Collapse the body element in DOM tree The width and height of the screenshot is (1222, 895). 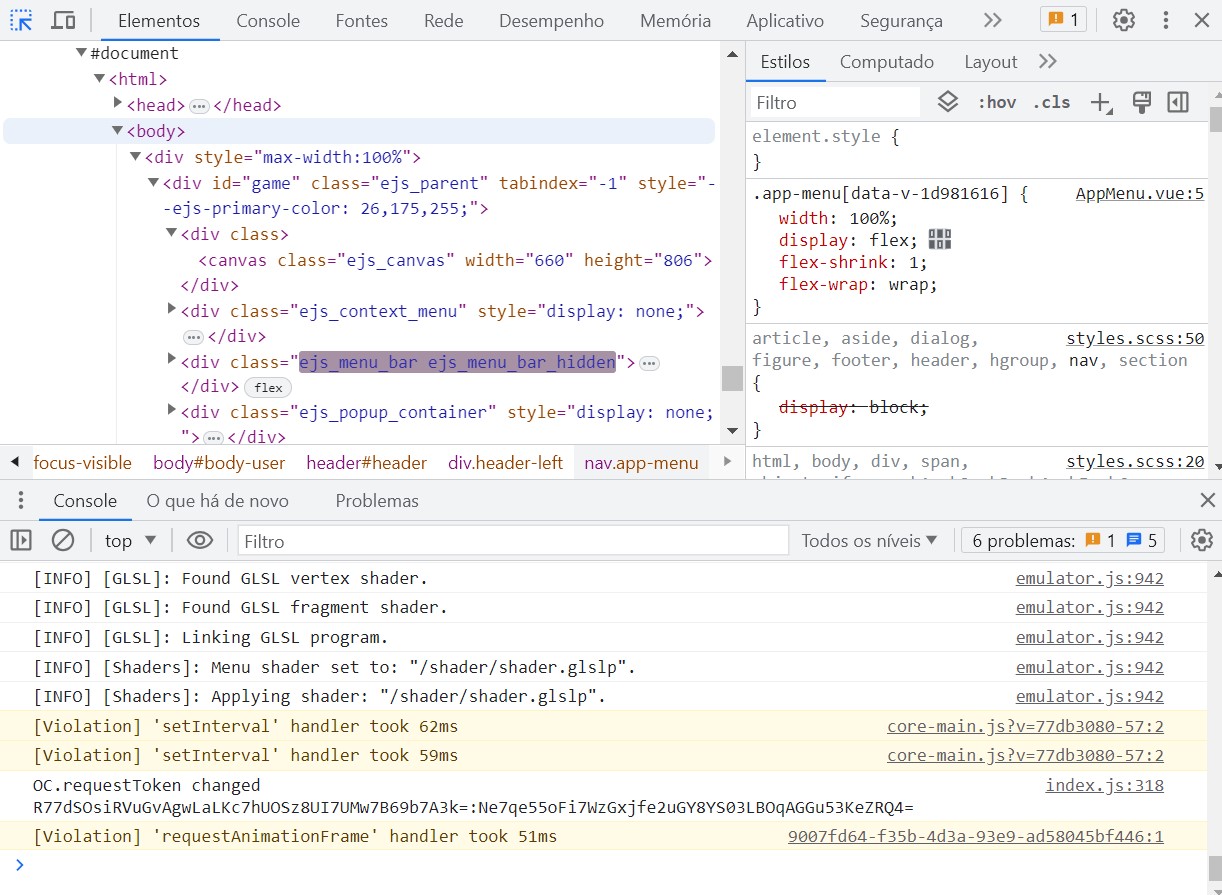coord(118,130)
